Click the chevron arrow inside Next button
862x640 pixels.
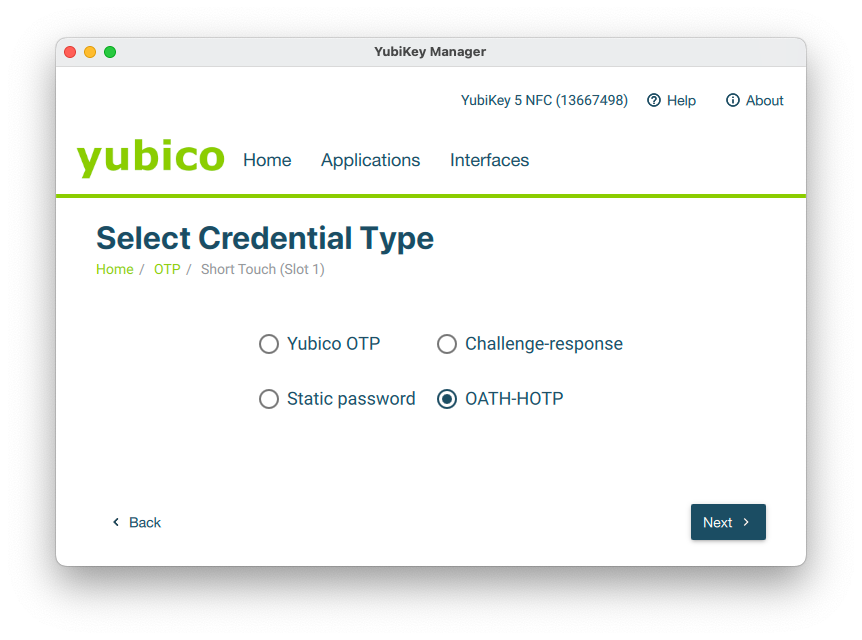click(x=745, y=522)
